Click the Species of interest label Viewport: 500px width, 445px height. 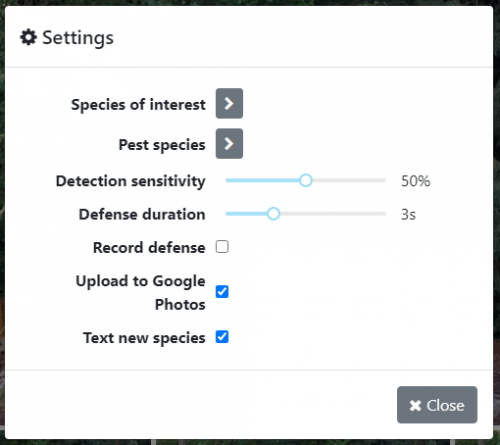point(138,105)
